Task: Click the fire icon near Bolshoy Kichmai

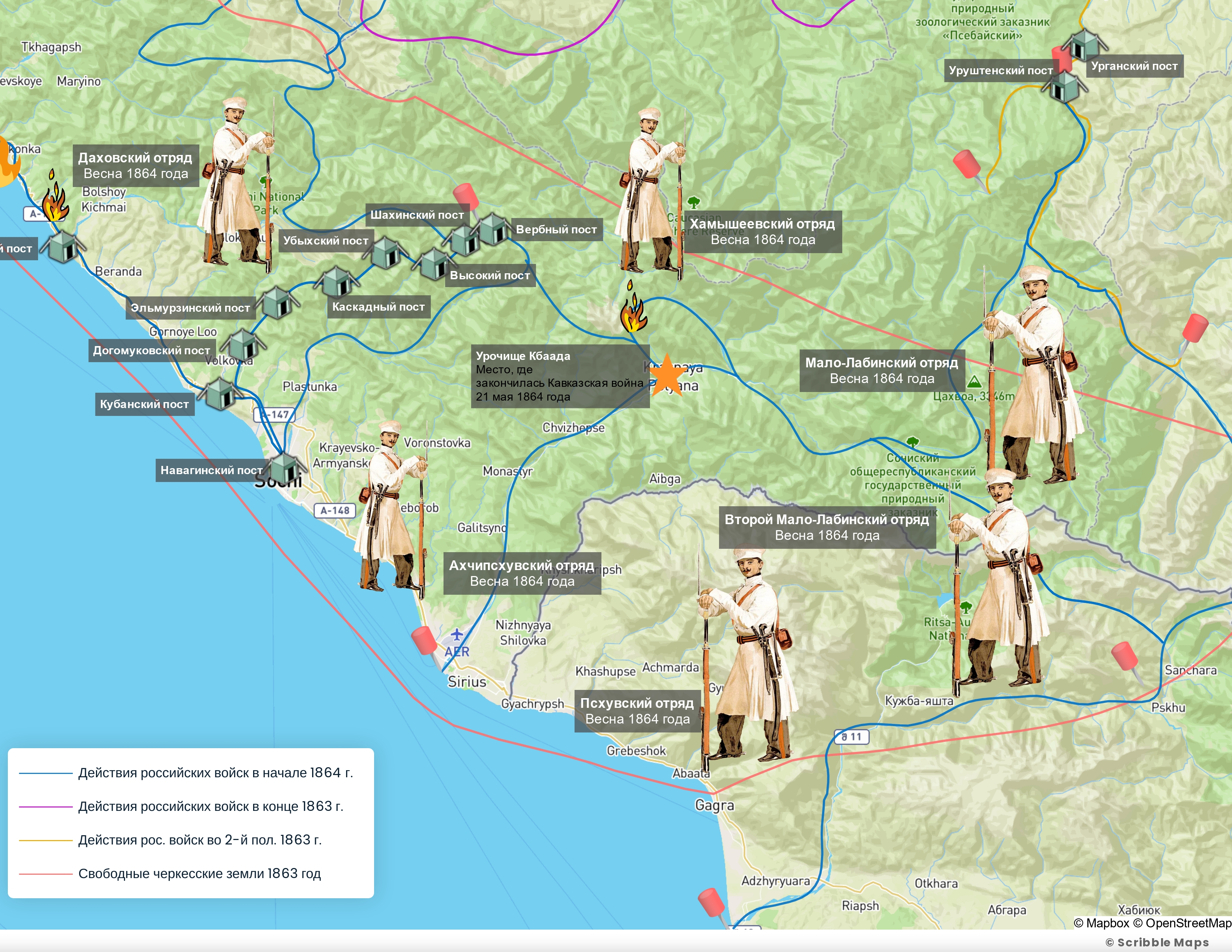Action: pos(55,195)
